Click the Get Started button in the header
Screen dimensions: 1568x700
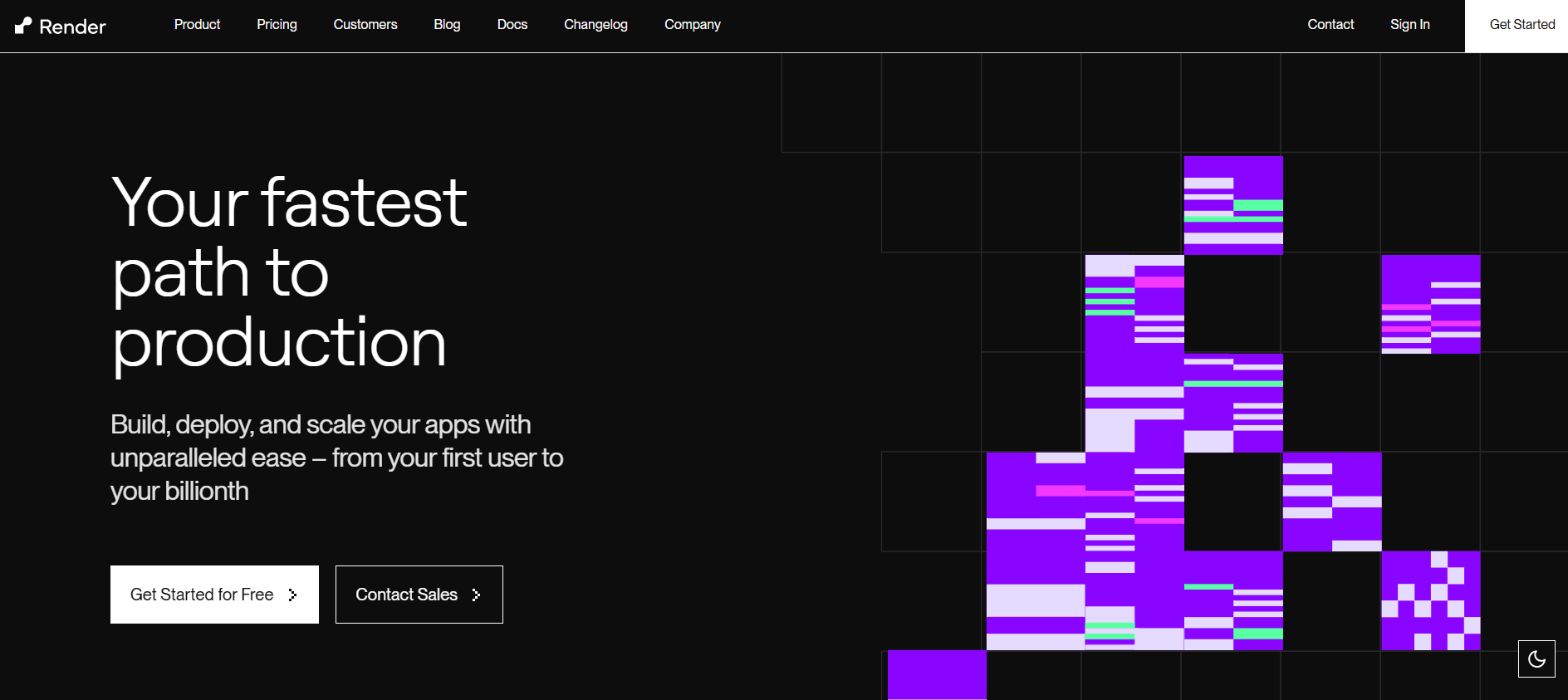point(1517,26)
